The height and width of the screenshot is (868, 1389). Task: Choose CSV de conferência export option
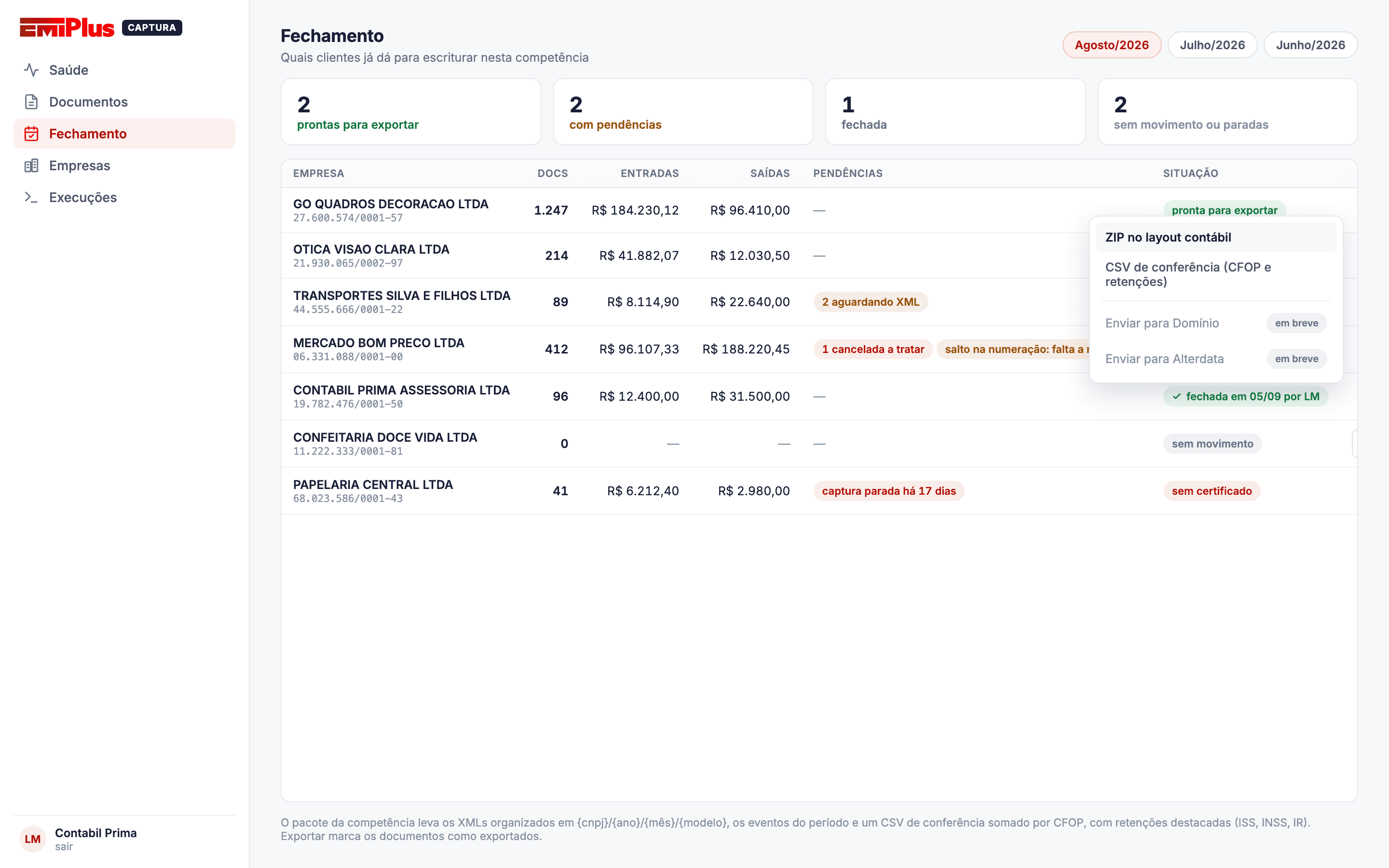point(1216,274)
